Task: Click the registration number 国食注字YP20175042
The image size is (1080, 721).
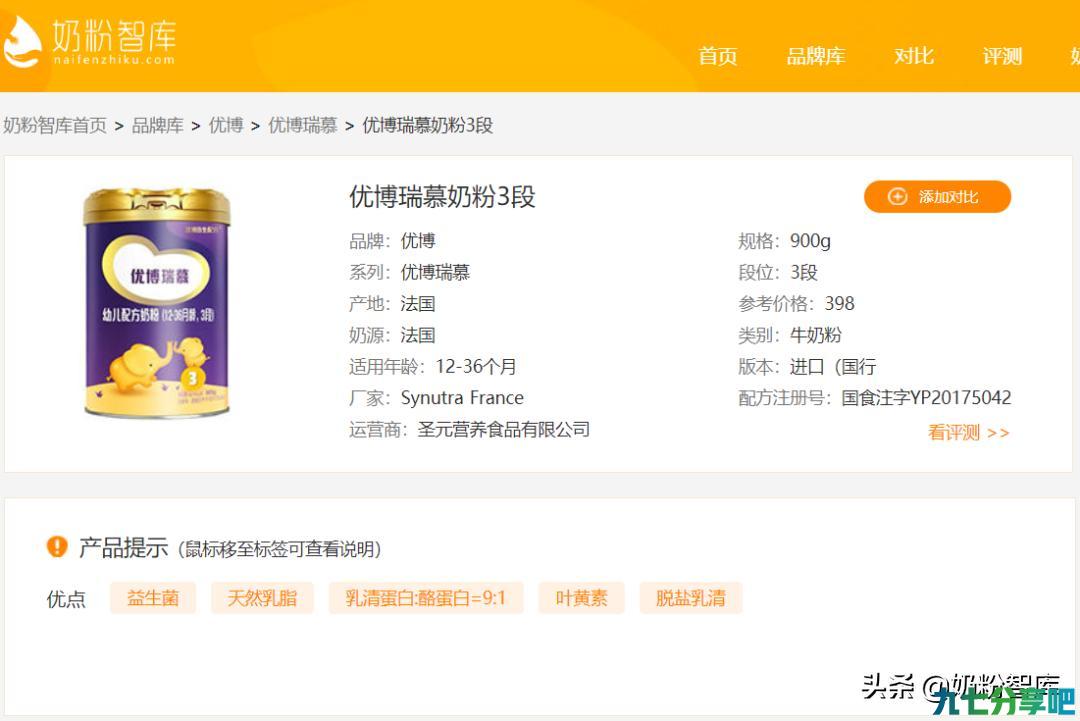Action: (926, 398)
